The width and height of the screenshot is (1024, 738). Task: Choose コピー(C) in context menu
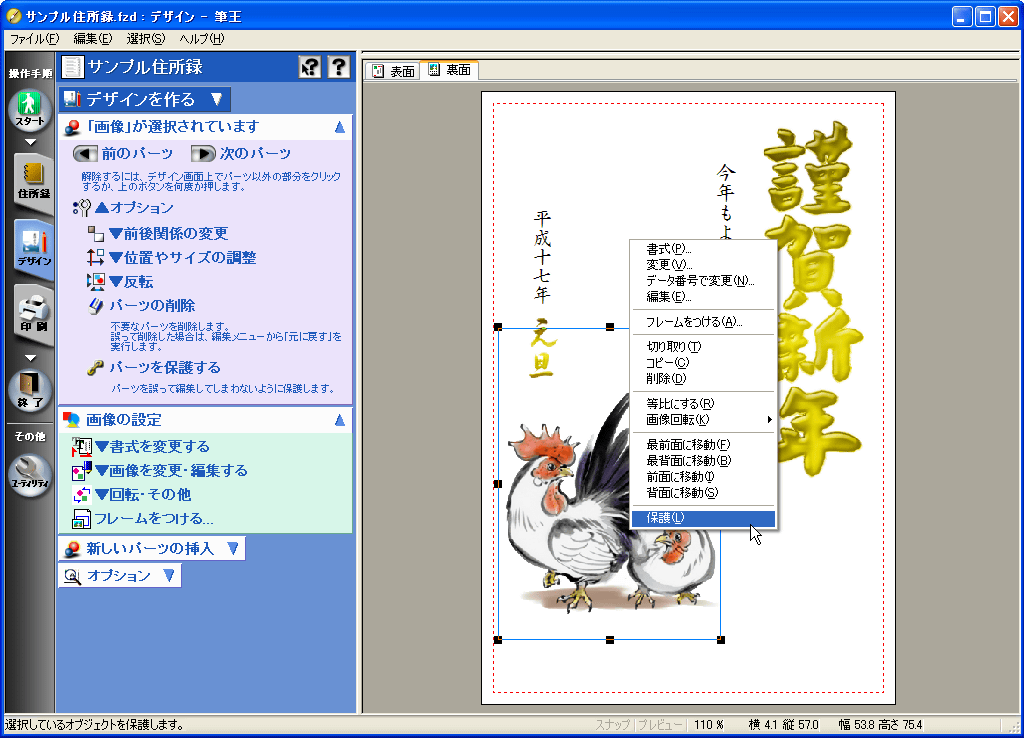(703, 362)
